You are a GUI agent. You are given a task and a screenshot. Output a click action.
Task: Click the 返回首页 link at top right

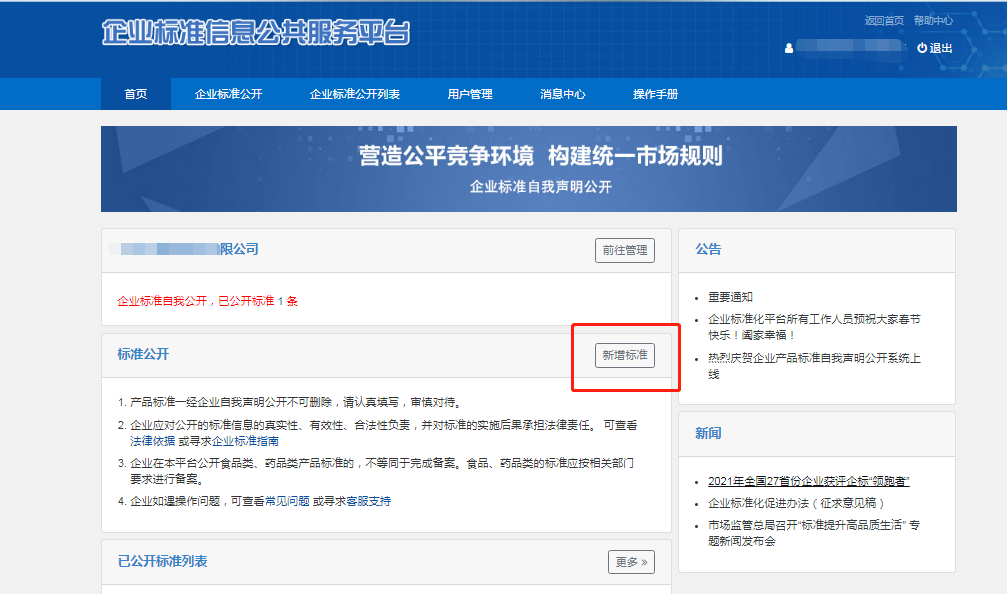point(884,20)
